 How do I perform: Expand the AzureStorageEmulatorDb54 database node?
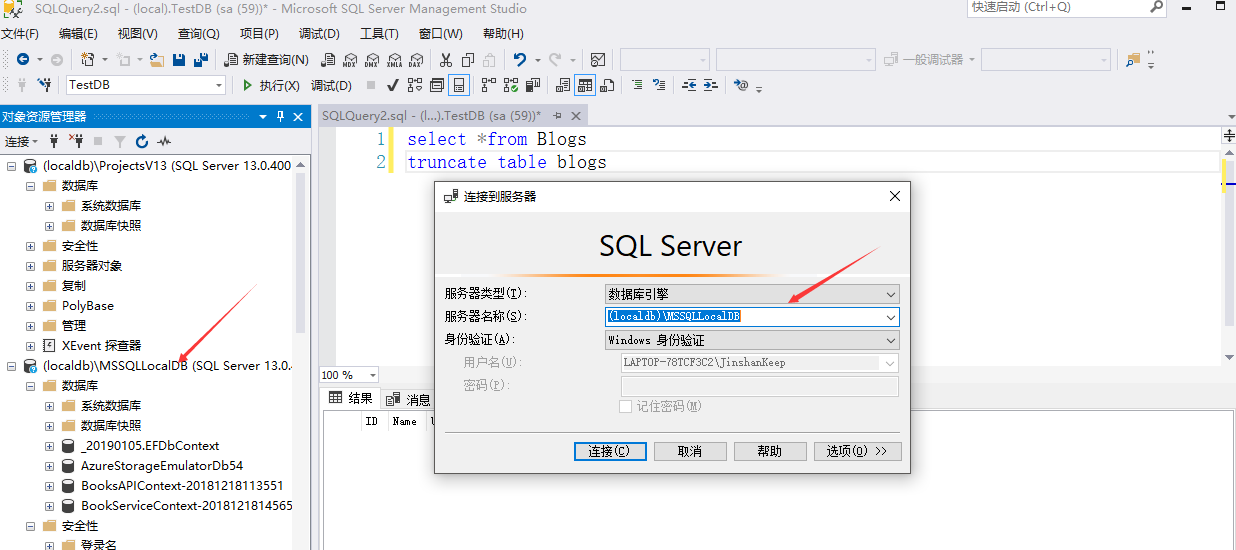(50, 466)
